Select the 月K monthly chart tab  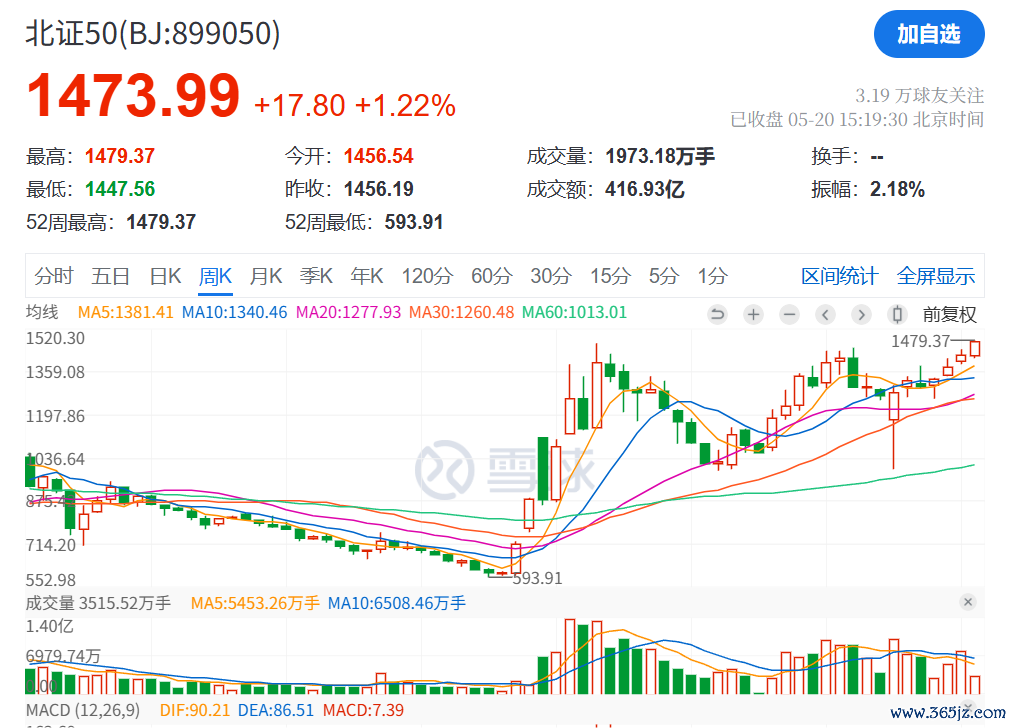[266, 277]
